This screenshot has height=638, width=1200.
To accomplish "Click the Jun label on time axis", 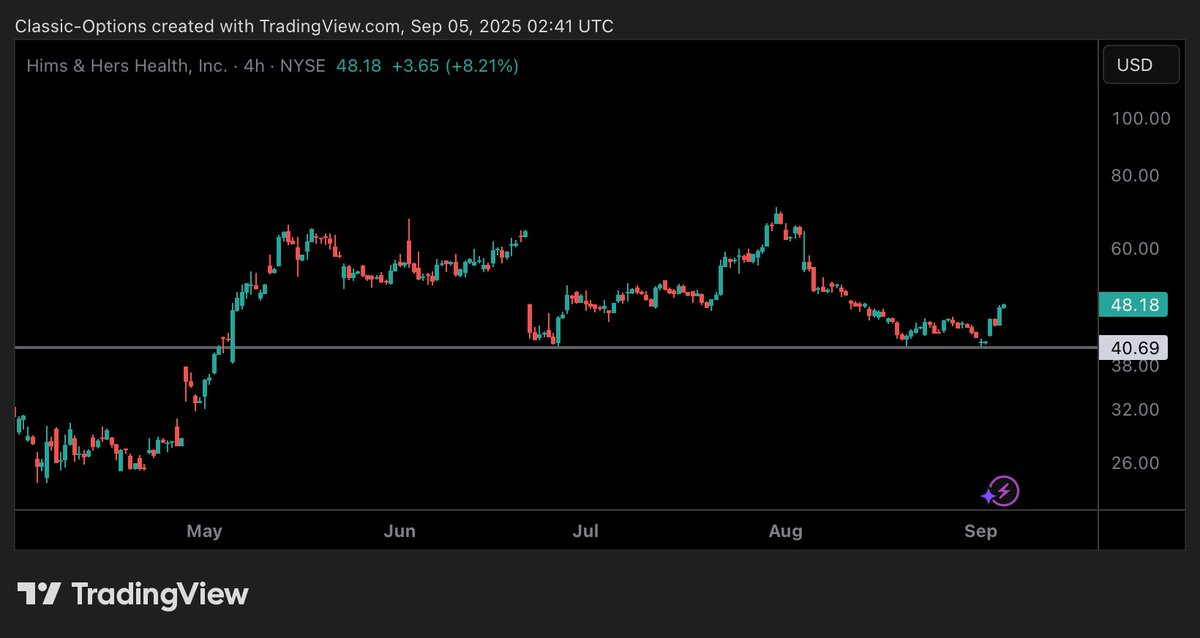I will click(x=400, y=531).
